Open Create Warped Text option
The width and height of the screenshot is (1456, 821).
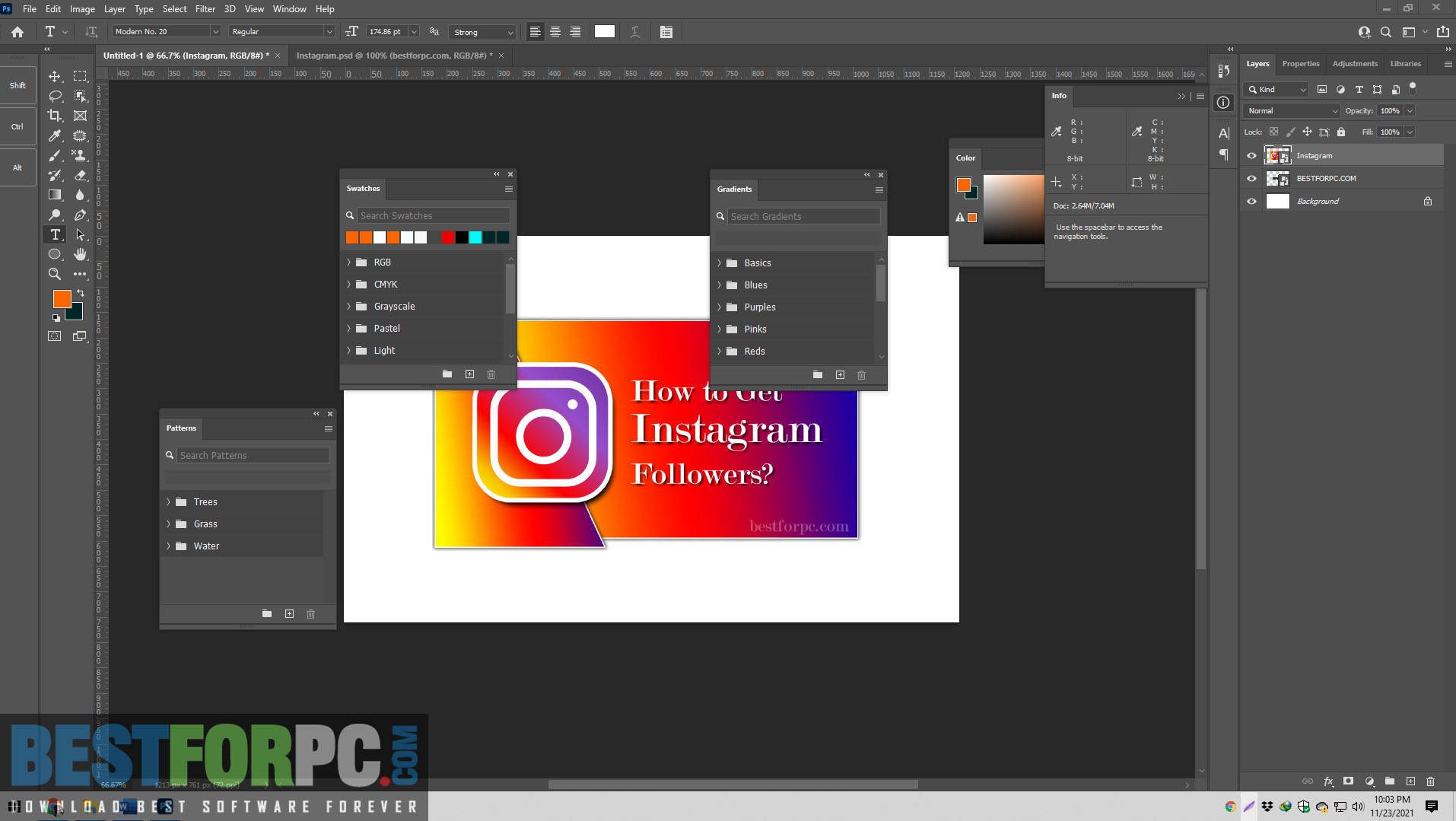point(635,31)
